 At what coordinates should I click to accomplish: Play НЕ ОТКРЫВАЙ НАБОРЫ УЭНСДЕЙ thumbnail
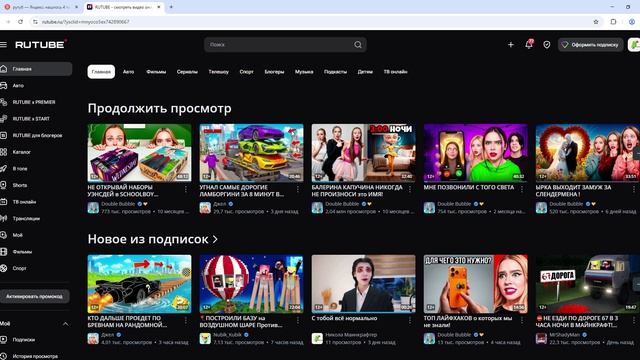pos(139,153)
